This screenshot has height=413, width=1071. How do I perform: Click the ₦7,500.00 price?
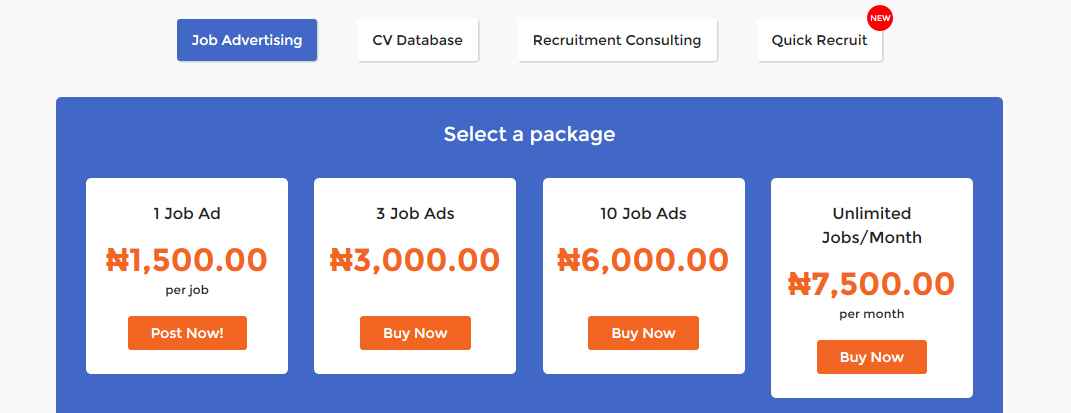click(x=872, y=284)
